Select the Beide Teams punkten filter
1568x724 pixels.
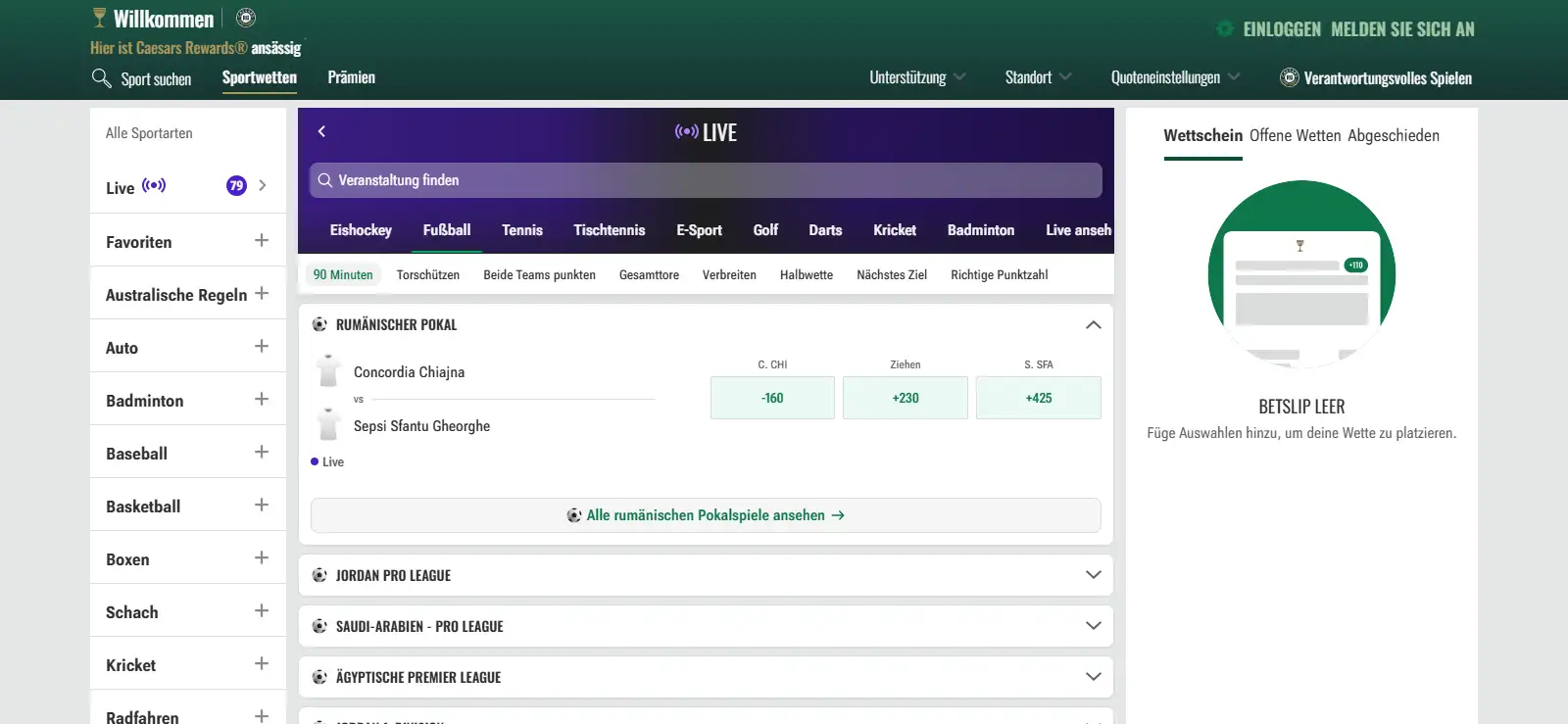tap(539, 275)
